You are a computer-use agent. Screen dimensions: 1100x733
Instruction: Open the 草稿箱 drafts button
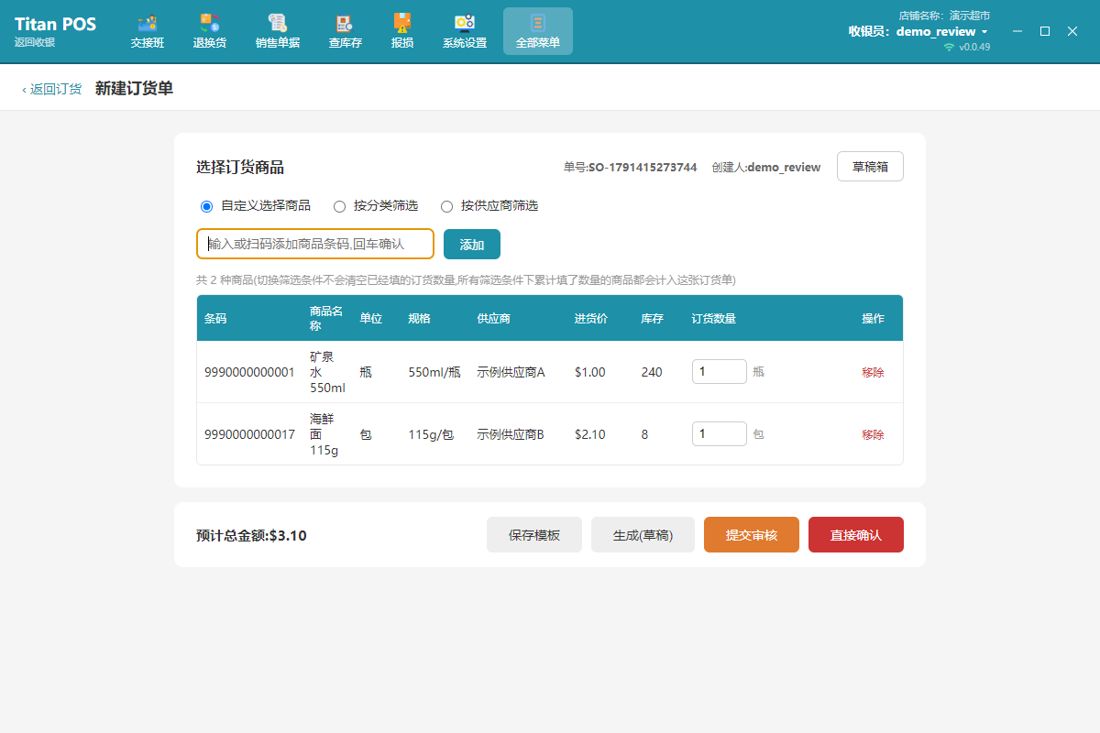[870, 167]
